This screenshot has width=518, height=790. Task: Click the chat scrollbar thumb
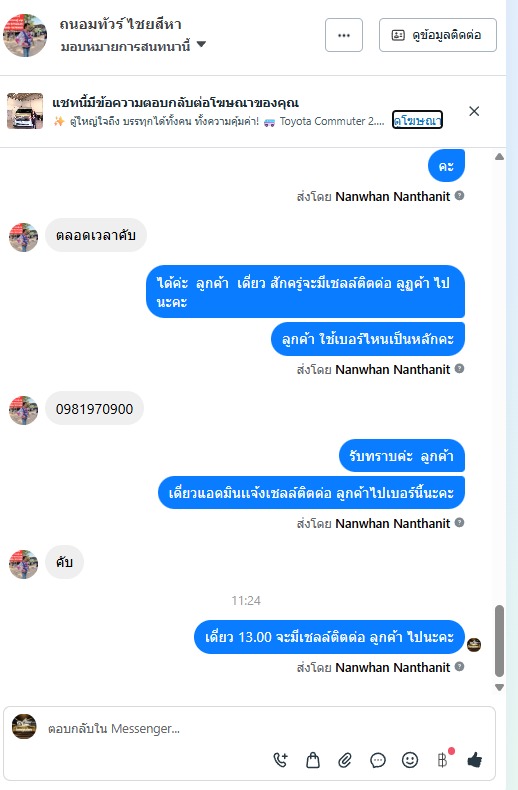[499, 641]
